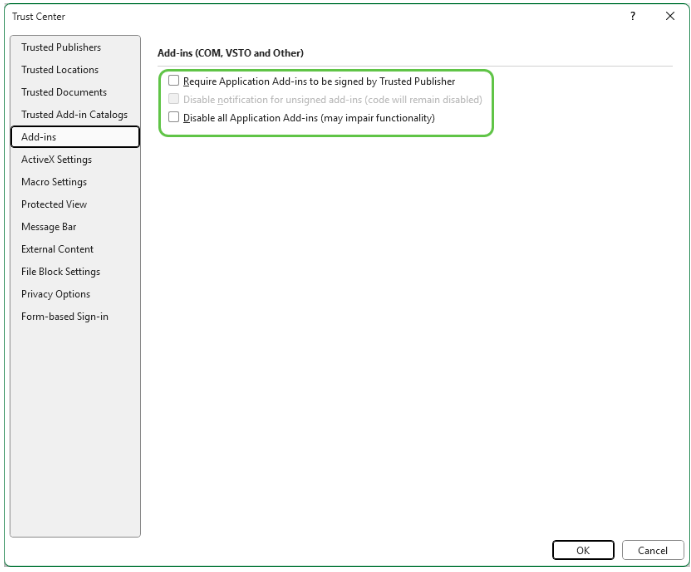View External Content settings
This screenshot has height=572, width=691.
click(57, 249)
